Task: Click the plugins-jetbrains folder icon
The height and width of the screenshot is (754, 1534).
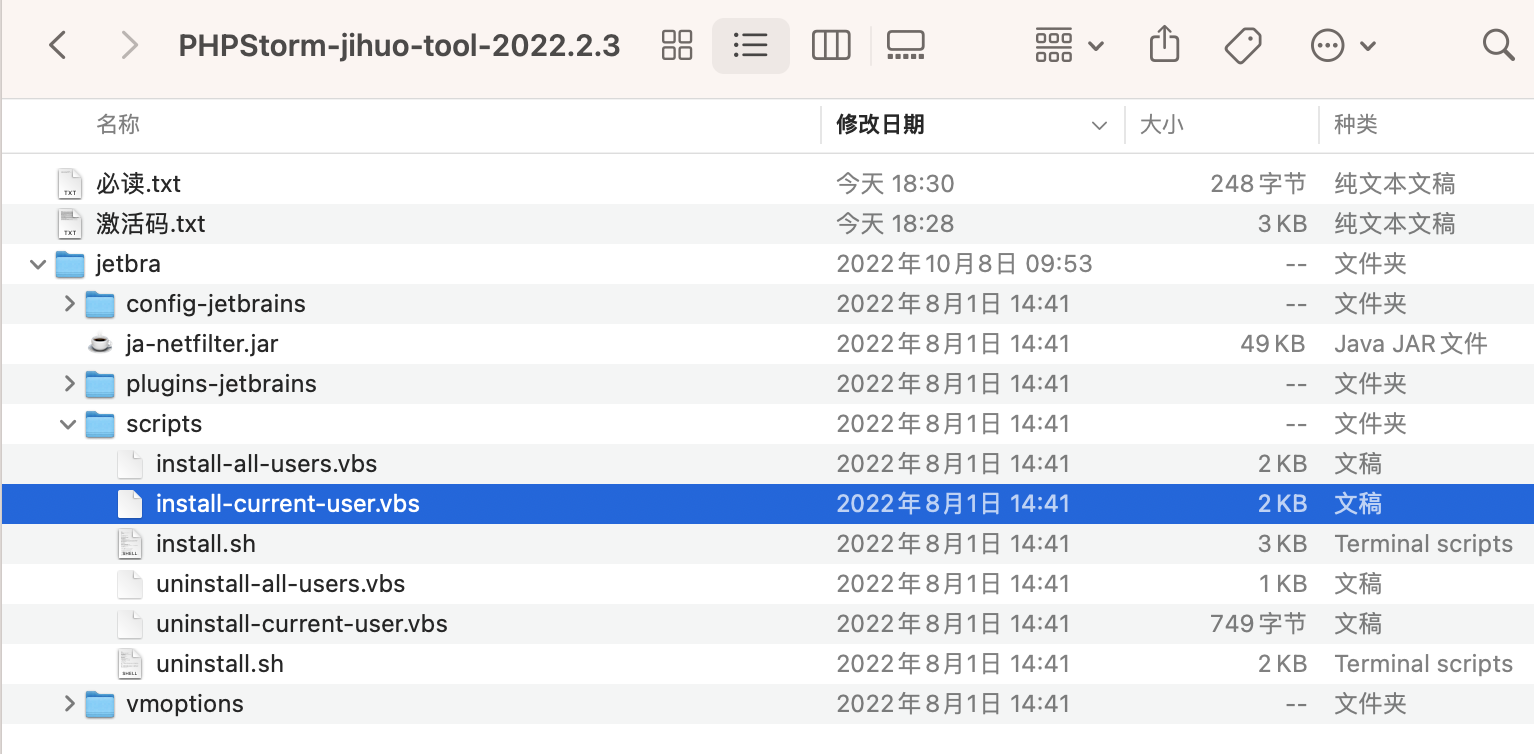Action: pos(100,384)
